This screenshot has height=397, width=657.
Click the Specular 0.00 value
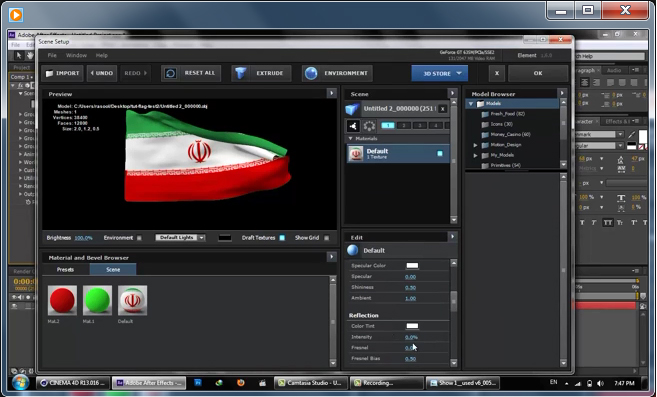tap(411, 277)
